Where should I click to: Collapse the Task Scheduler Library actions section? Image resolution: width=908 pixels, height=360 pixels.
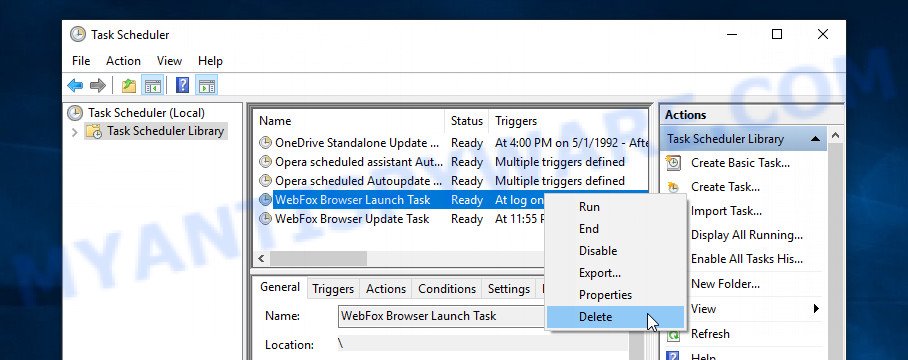(815, 139)
